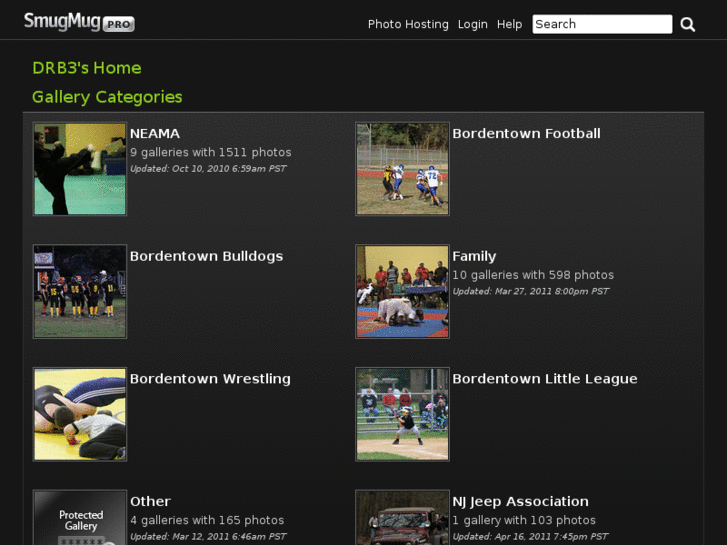Image resolution: width=727 pixels, height=545 pixels.
Task: View the Bordentown Wrestling match thumbnail
Action: 80,414
